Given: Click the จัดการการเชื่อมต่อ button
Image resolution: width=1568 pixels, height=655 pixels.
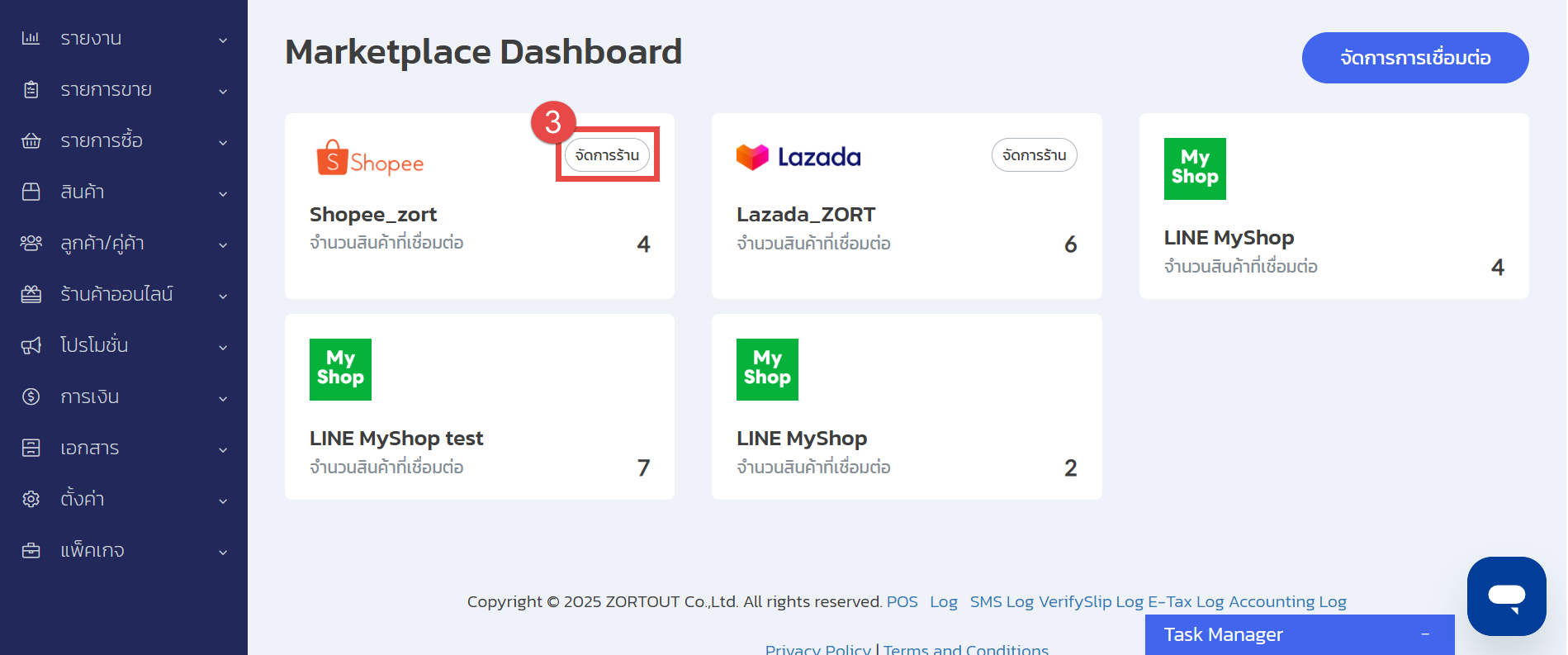Looking at the screenshot, I should click(x=1414, y=58).
